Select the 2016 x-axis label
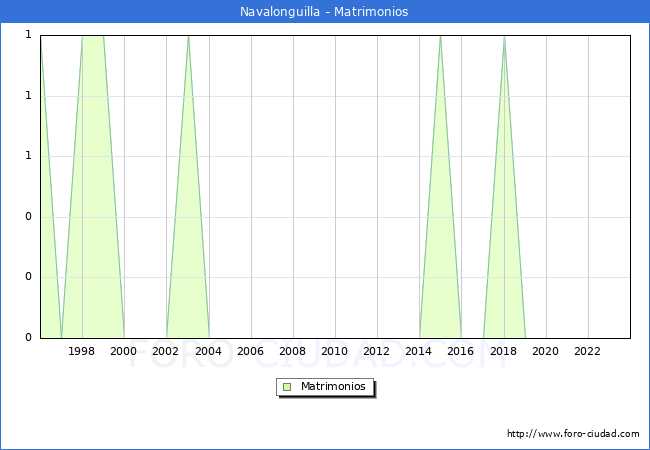 click(460, 351)
